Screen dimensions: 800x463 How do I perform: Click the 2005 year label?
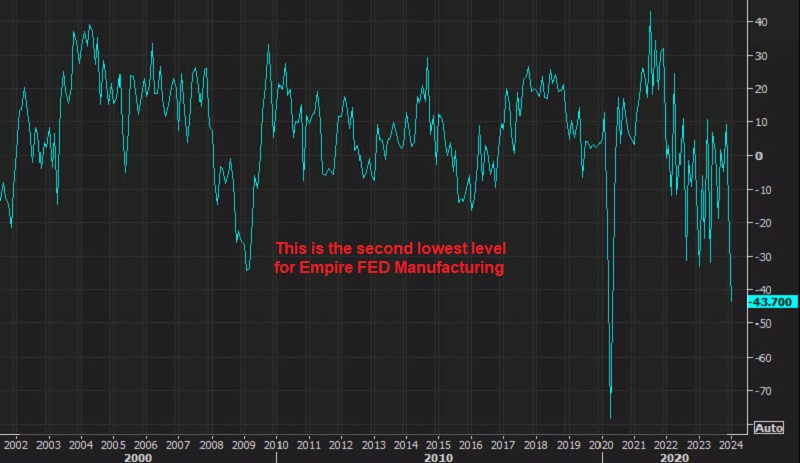pyautogui.click(x=113, y=445)
